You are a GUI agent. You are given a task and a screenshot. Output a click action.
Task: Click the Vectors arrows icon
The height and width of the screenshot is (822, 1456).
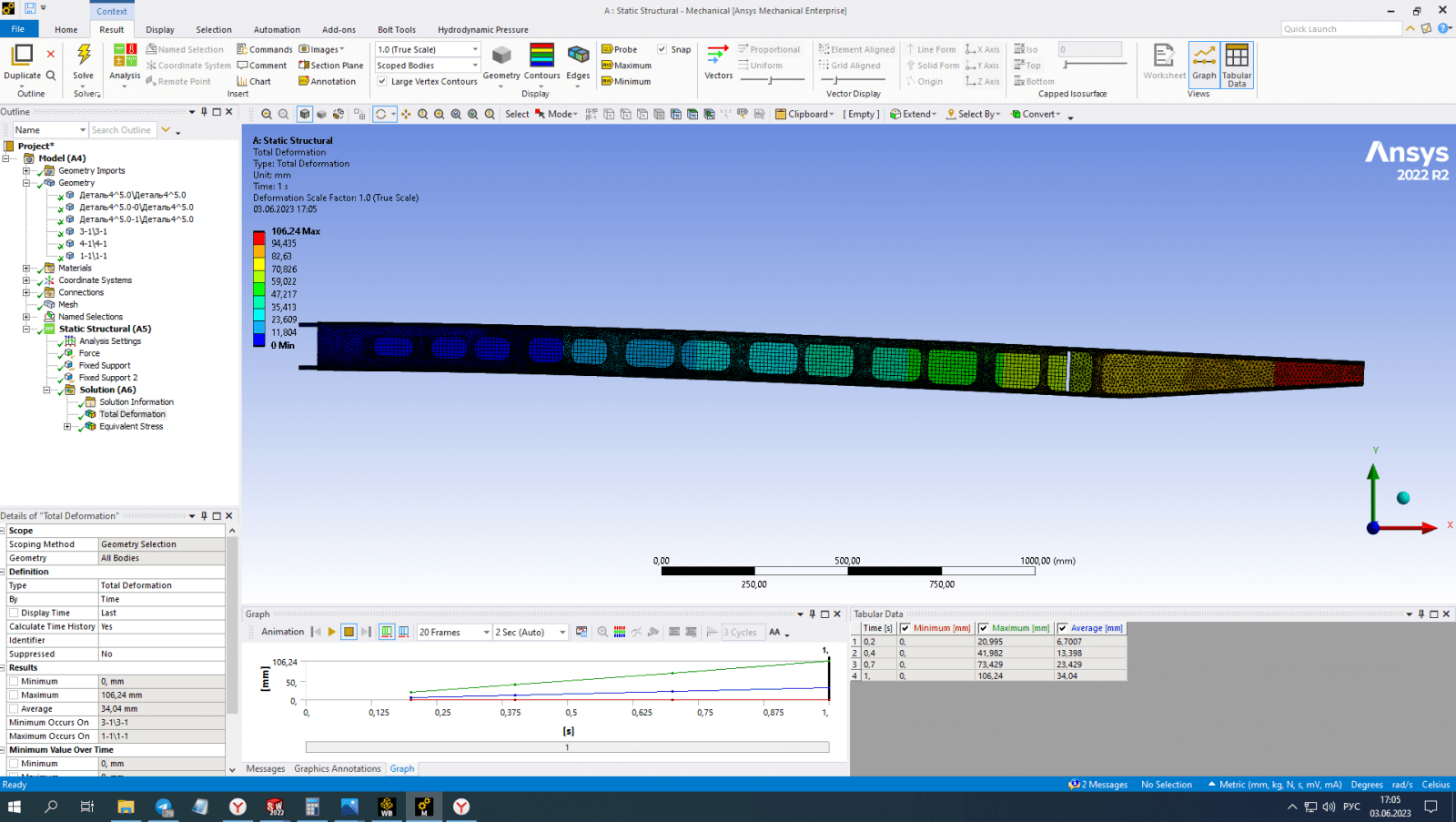tap(718, 55)
